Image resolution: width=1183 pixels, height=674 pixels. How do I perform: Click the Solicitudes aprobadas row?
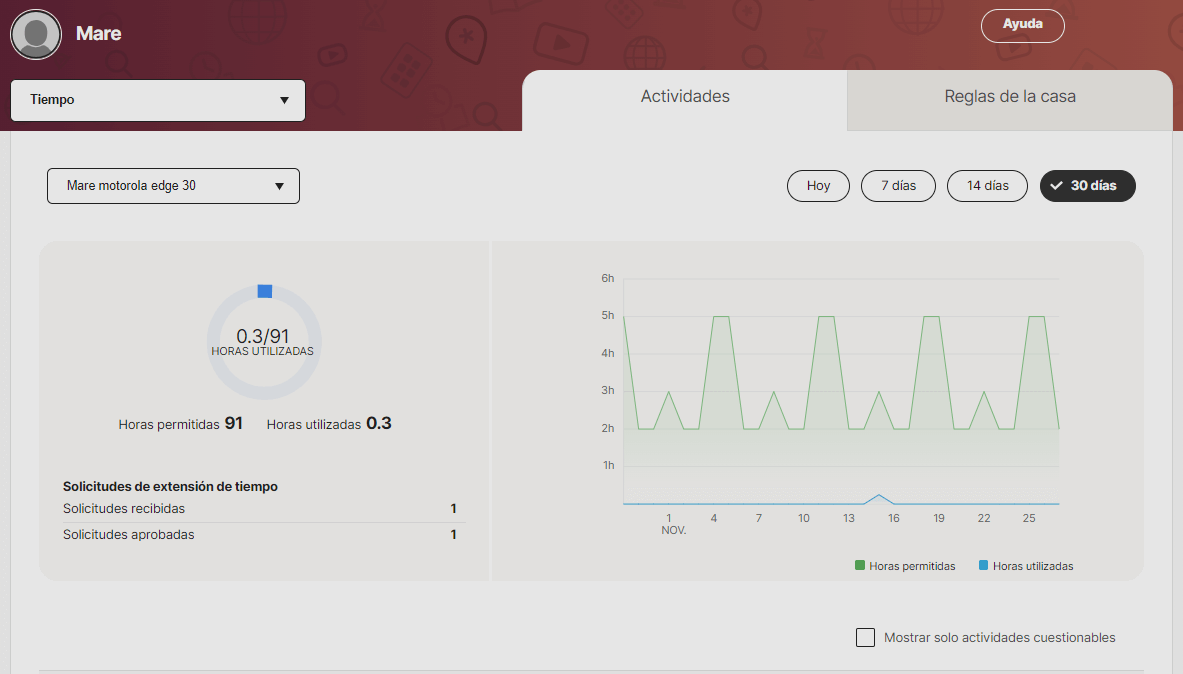(x=260, y=535)
